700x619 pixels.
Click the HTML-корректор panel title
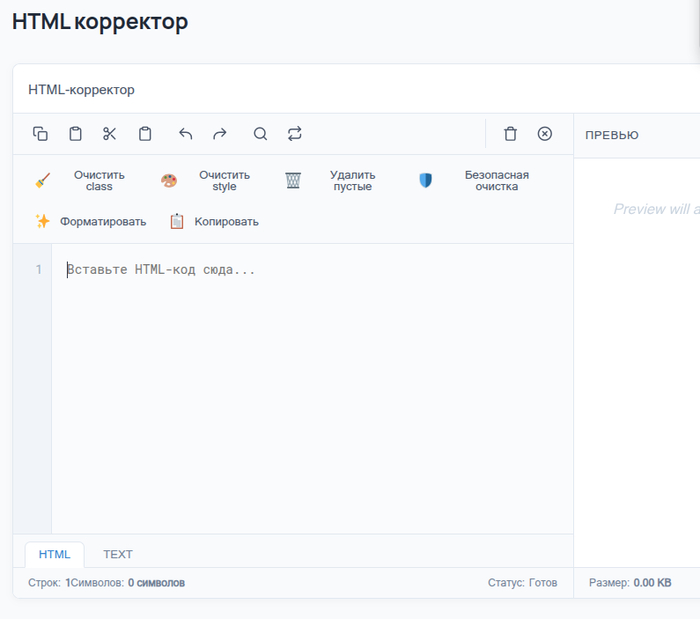click(81, 90)
